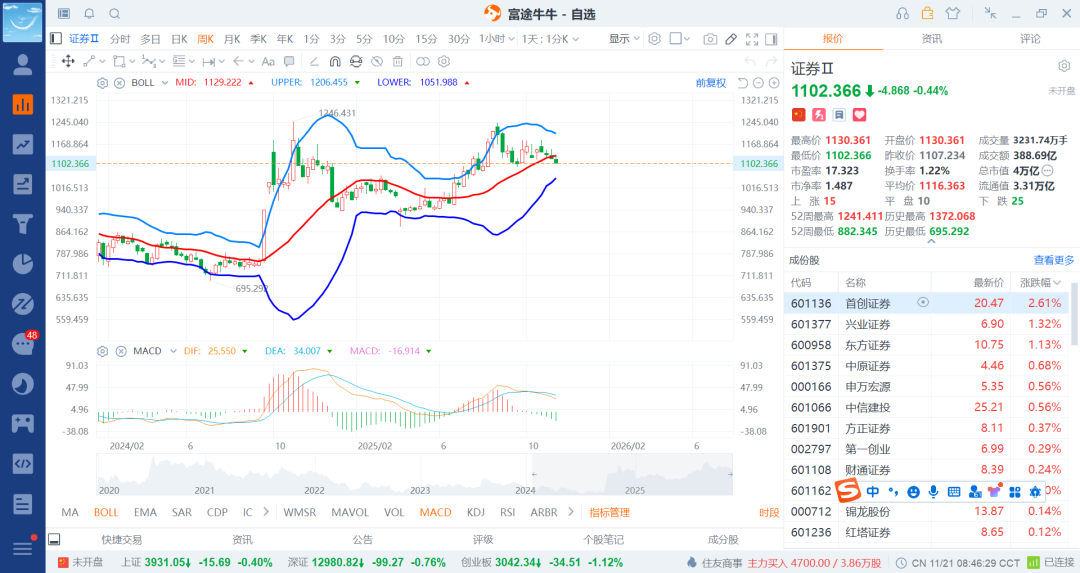Switch to the 资讯 tab in right panel

pos(931,38)
